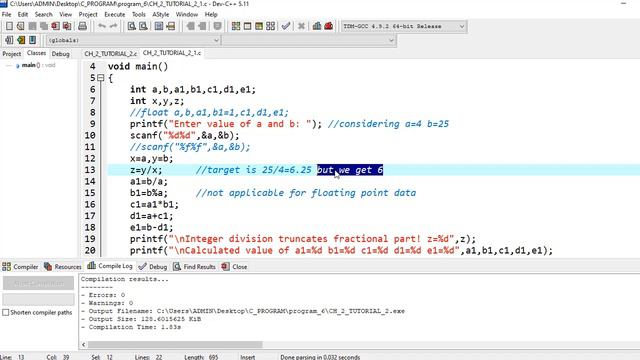Open the Find Results bottom tab

click(194, 267)
